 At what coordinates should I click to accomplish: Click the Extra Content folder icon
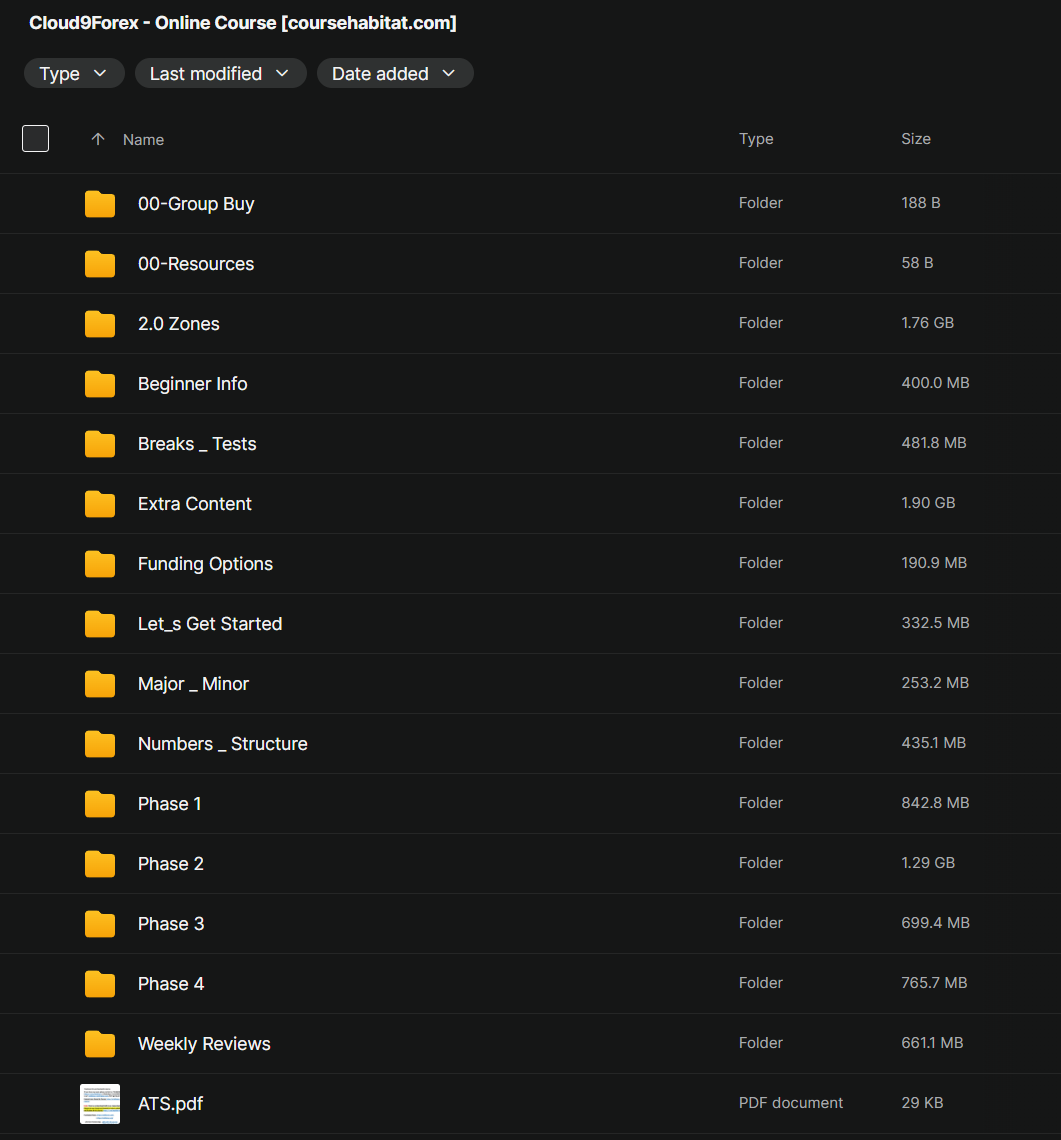tap(100, 504)
